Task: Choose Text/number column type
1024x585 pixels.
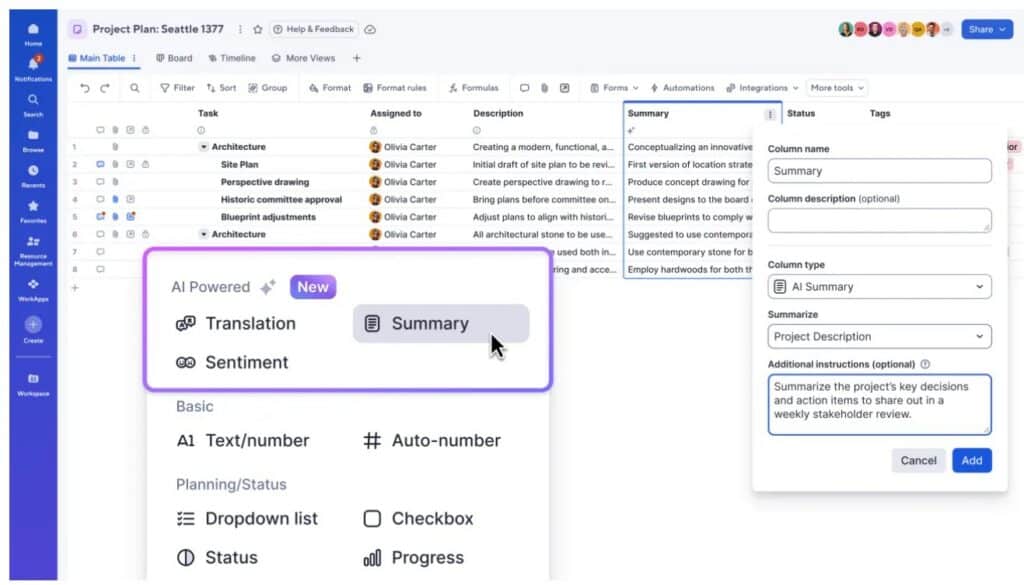Action: (x=242, y=441)
